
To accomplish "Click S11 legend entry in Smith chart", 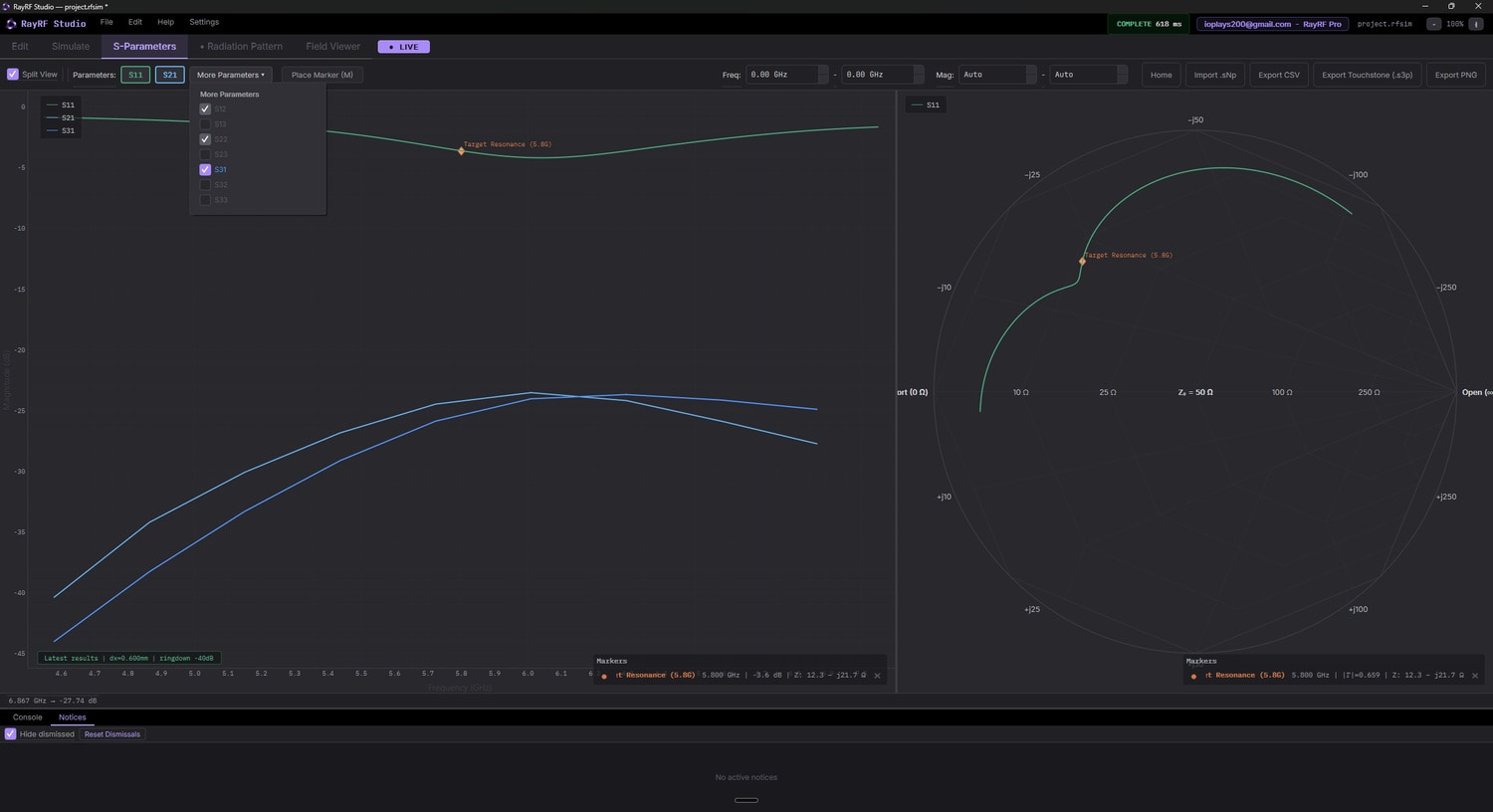I will [x=926, y=104].
